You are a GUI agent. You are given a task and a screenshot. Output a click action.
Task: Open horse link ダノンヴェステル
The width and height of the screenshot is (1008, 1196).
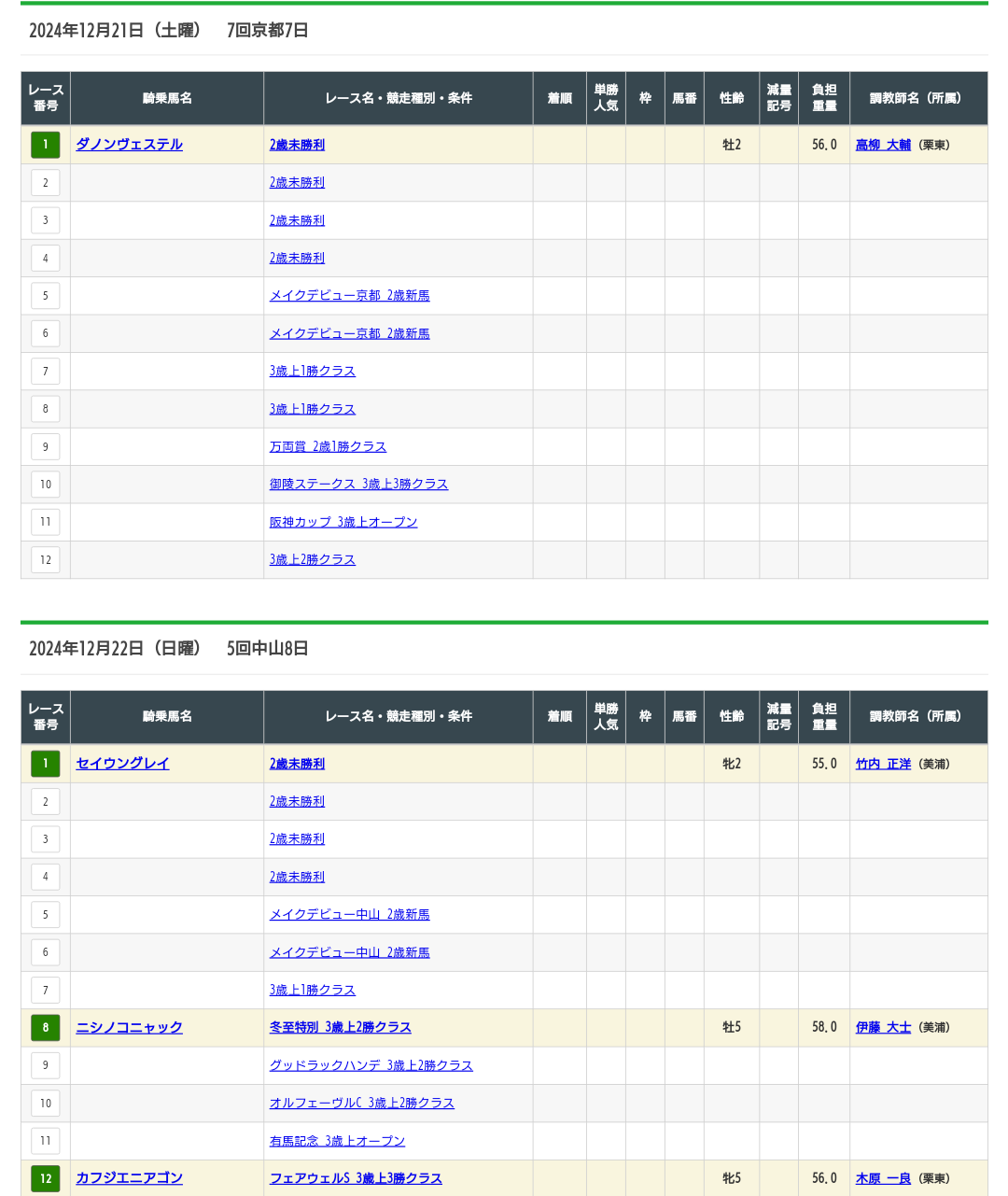tap(129, 145)
